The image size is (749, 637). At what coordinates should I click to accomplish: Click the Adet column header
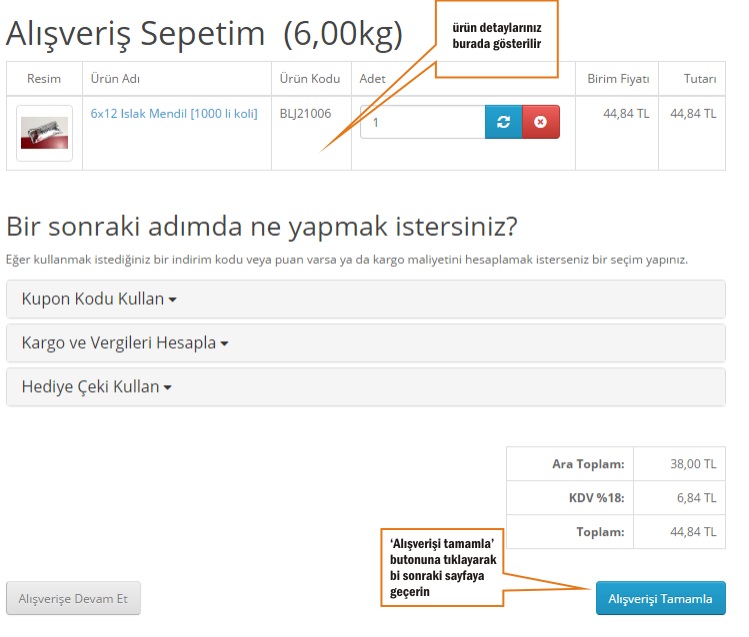pyautogui.click(x=372, y=79)
